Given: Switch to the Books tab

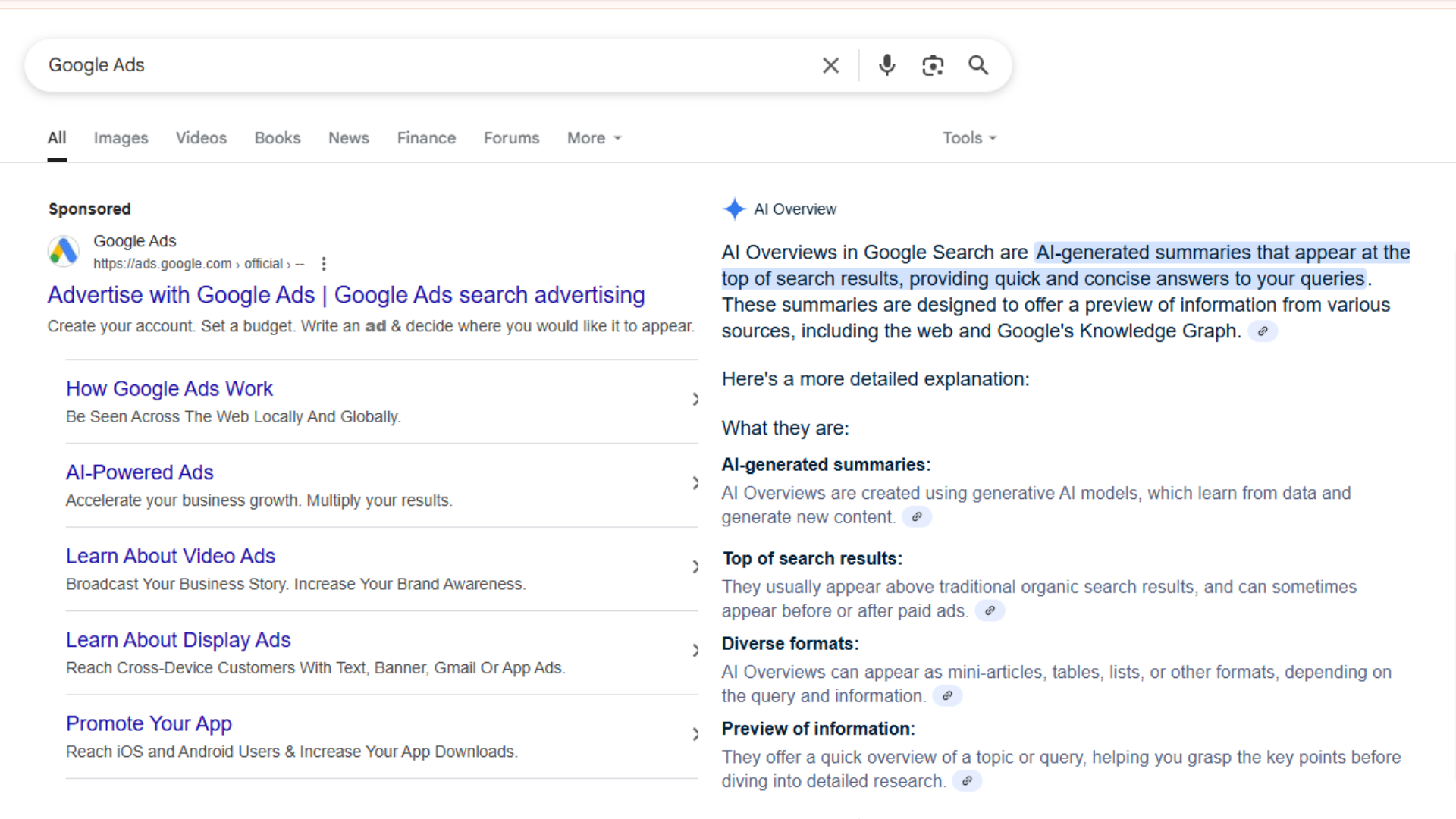Looking at the screenshot, I should coord(278,138).
